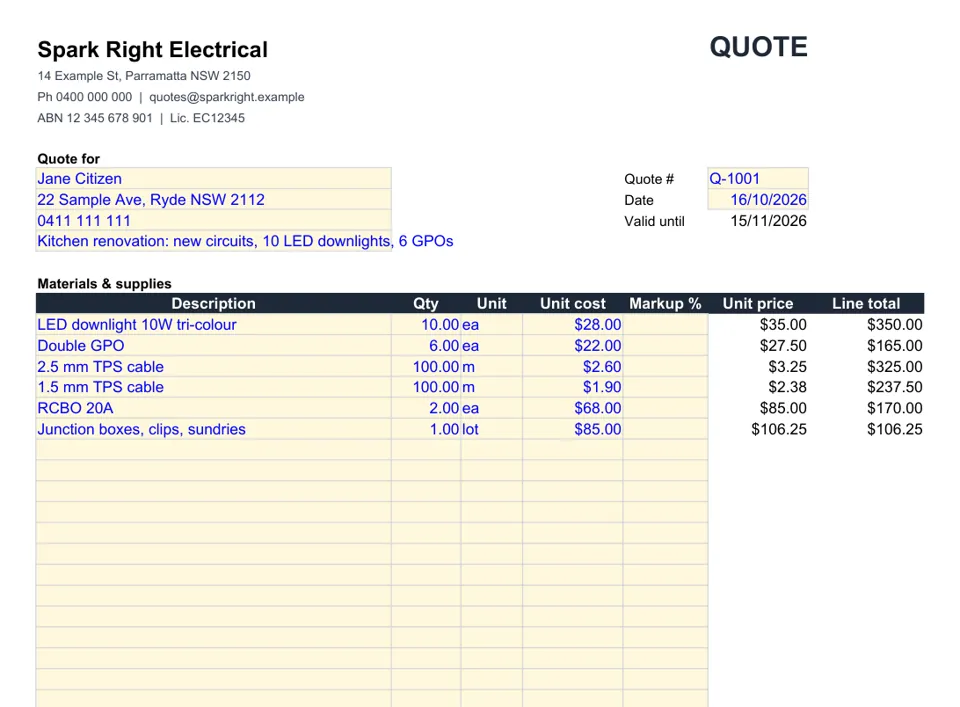Select the Double GPO description cell

coord(214,345)
